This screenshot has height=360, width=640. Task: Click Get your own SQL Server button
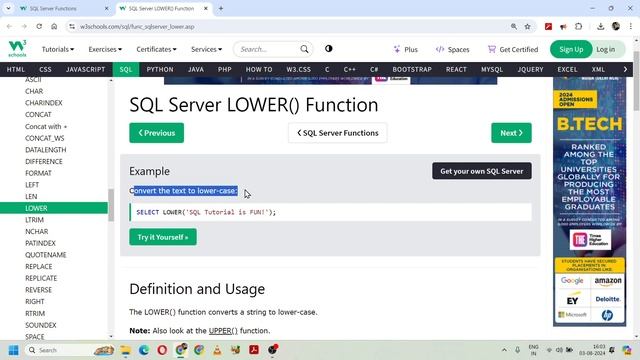(482, 171)
